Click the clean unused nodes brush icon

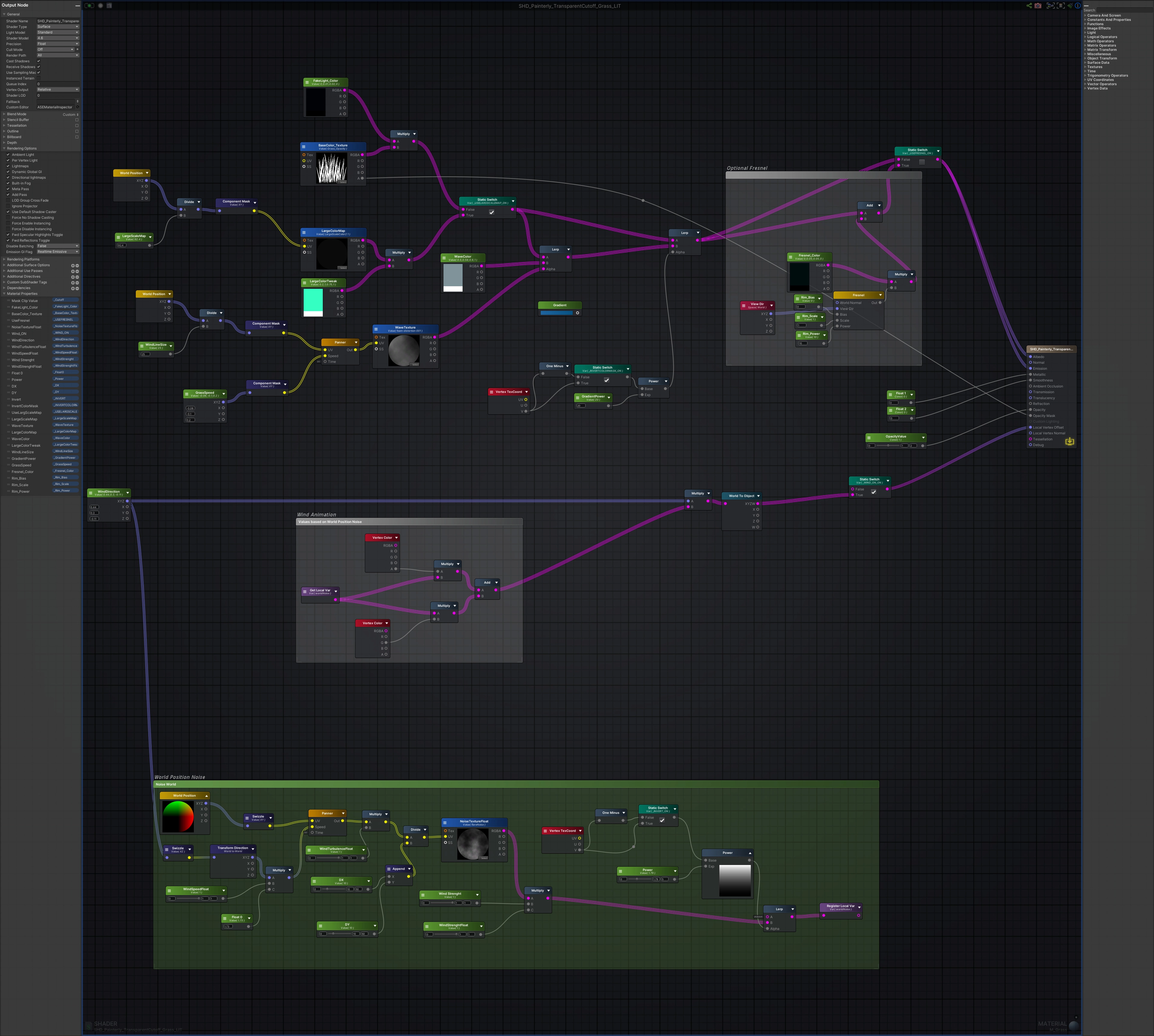tap(1070, 6)
